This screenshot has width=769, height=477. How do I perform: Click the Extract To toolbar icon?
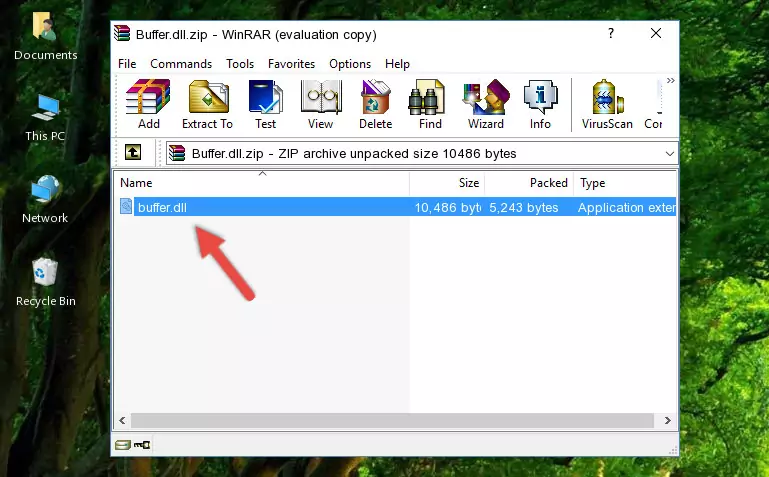click(x=207, y=104)
